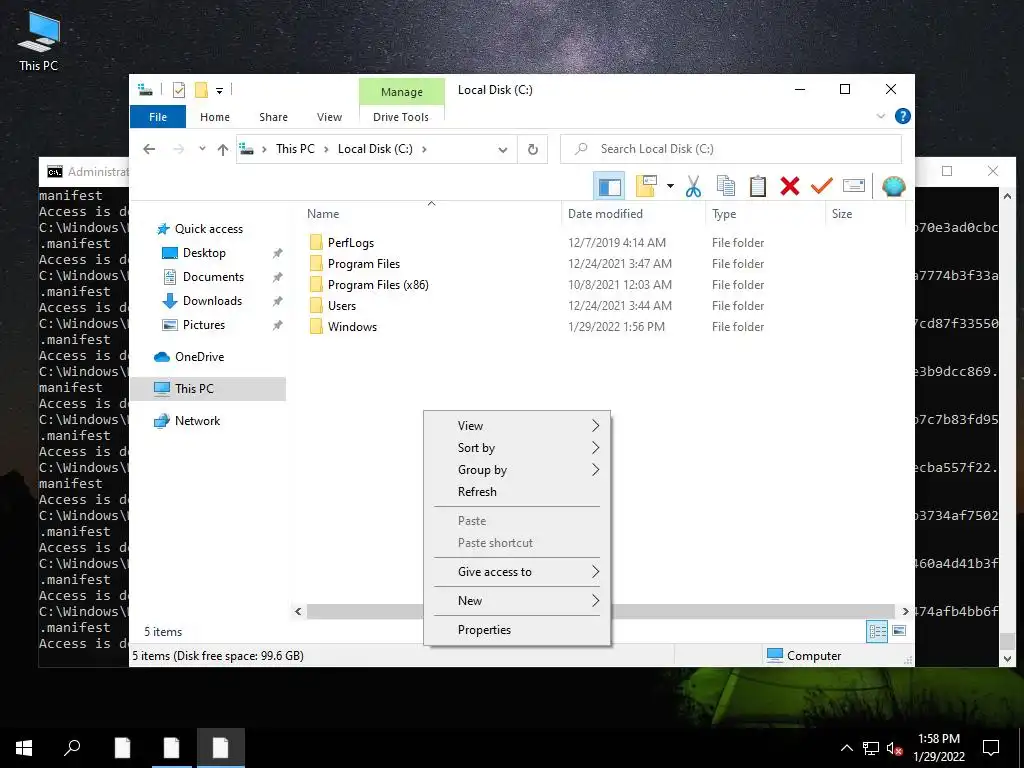Switch to Large icons view icon

[x=899, y=631]
